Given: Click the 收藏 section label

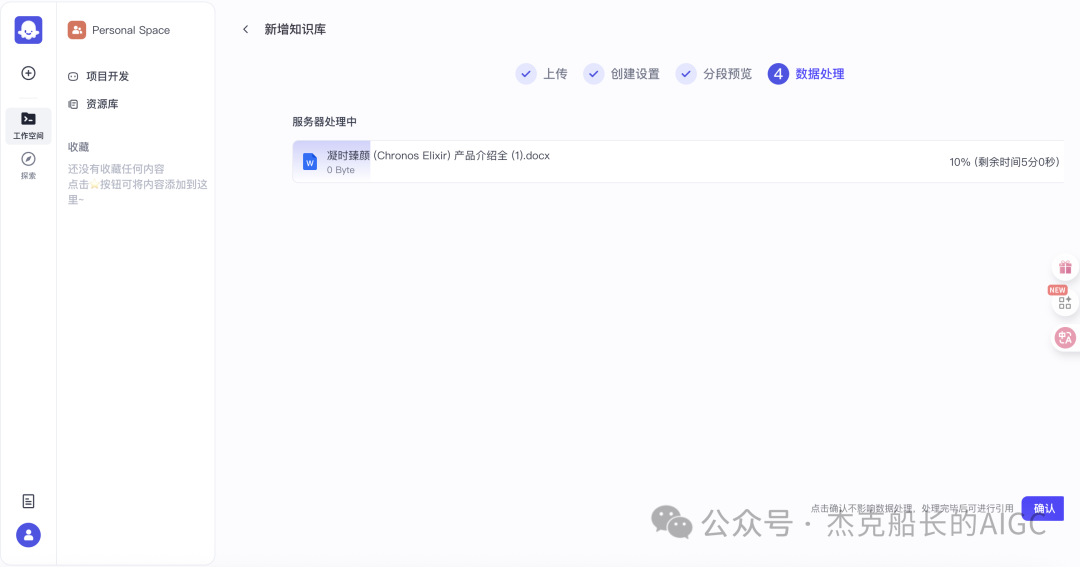Looking at the screenshot, I should pos(79,147).
